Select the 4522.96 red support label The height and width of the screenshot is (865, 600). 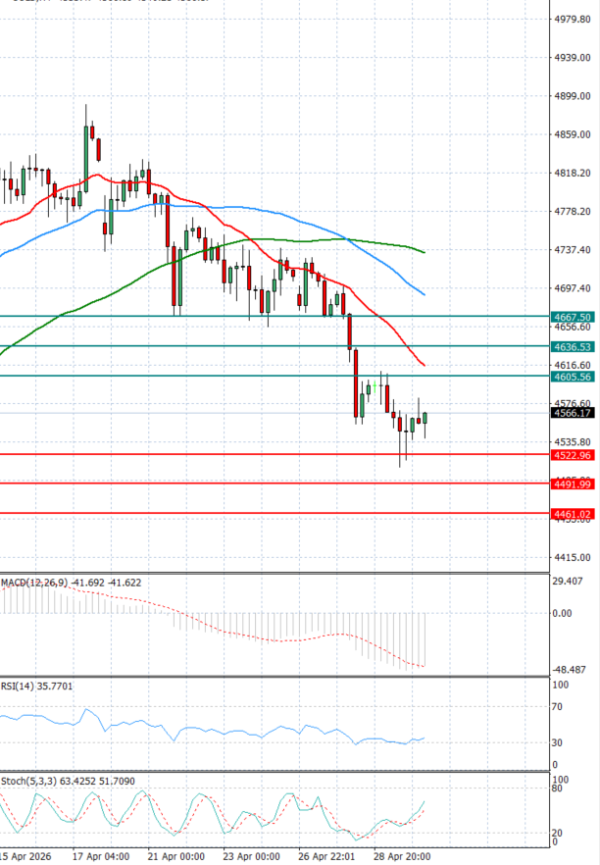pos(573,454)
